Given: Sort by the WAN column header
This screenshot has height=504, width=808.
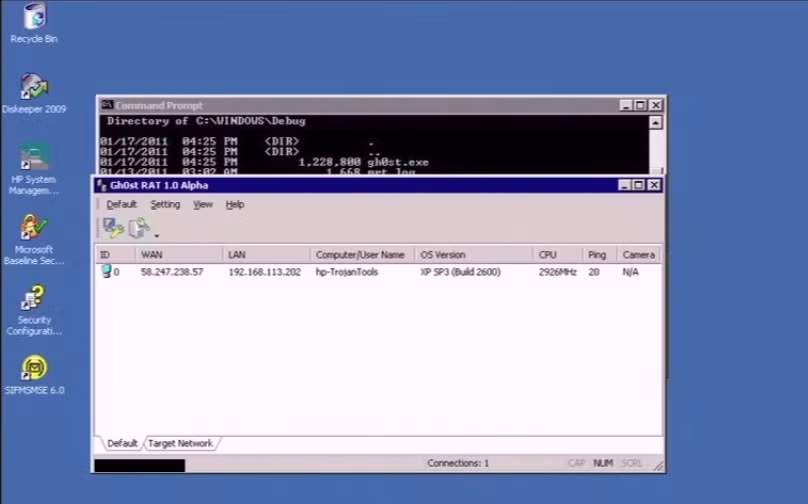Looking at the screenshot, I should (x=179, y=255).
